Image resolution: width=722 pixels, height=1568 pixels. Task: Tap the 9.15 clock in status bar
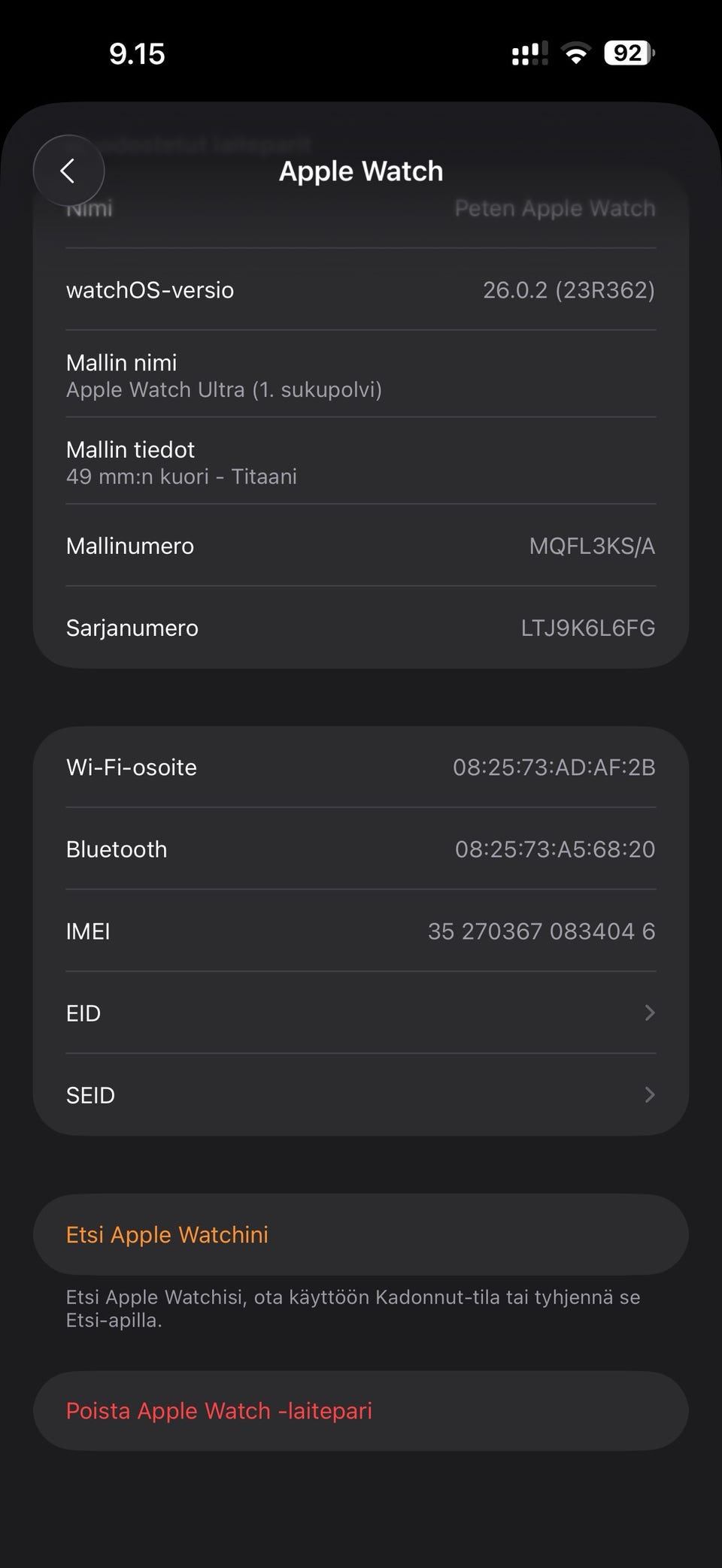click(x=137, y=53)
